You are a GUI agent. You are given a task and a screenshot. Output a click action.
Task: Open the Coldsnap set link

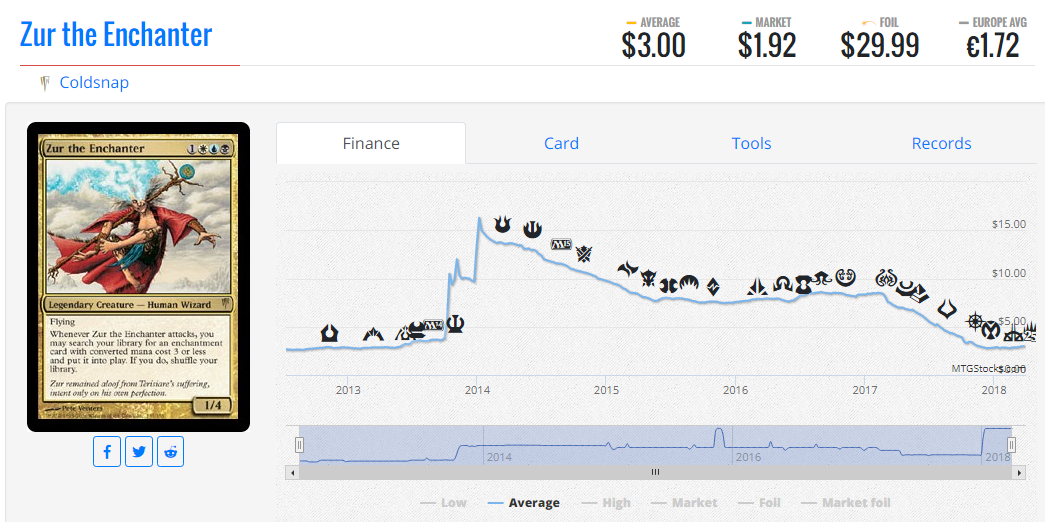coord(94,83)
